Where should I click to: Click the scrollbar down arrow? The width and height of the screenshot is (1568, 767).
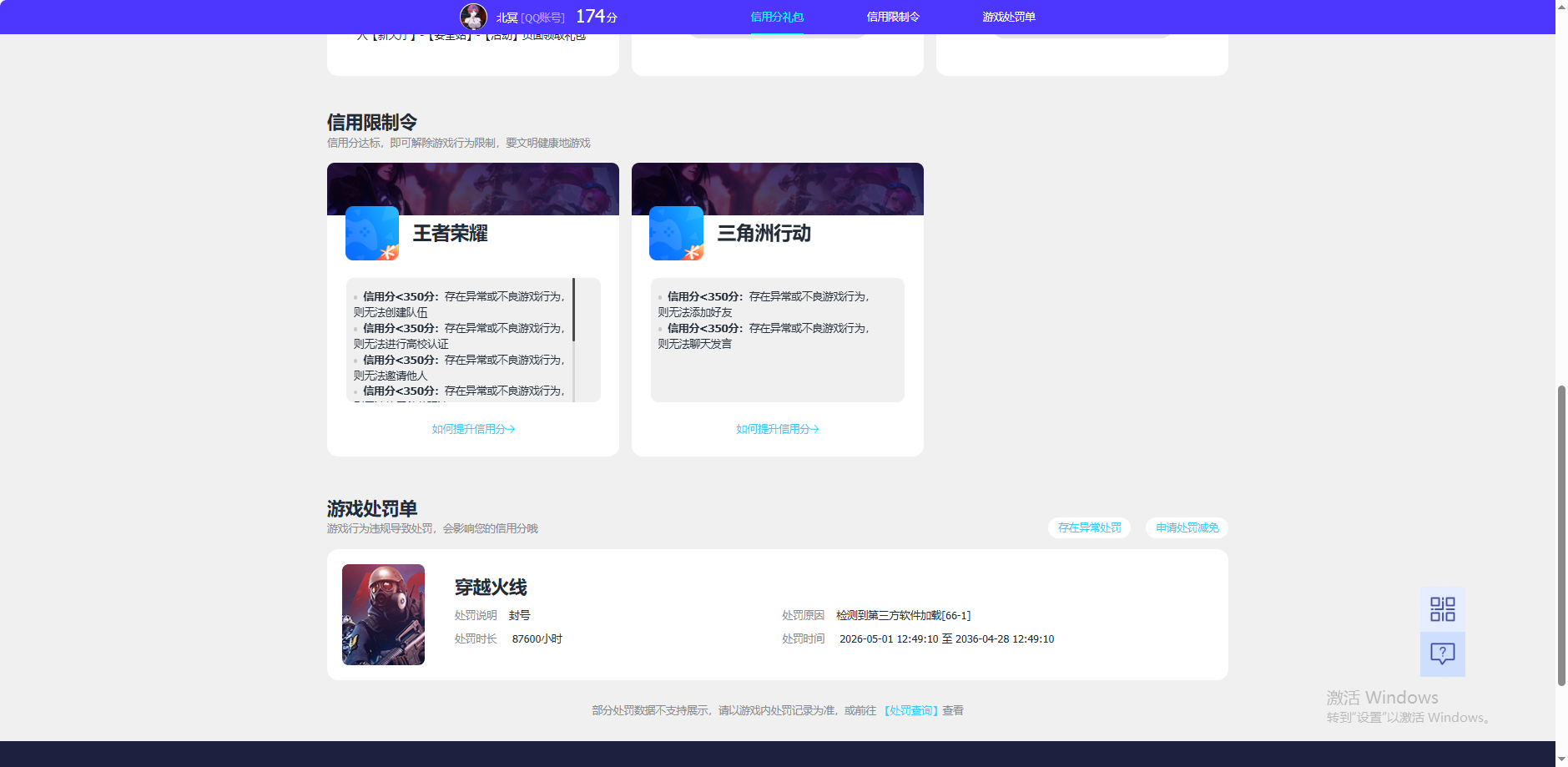point(1561,760)
